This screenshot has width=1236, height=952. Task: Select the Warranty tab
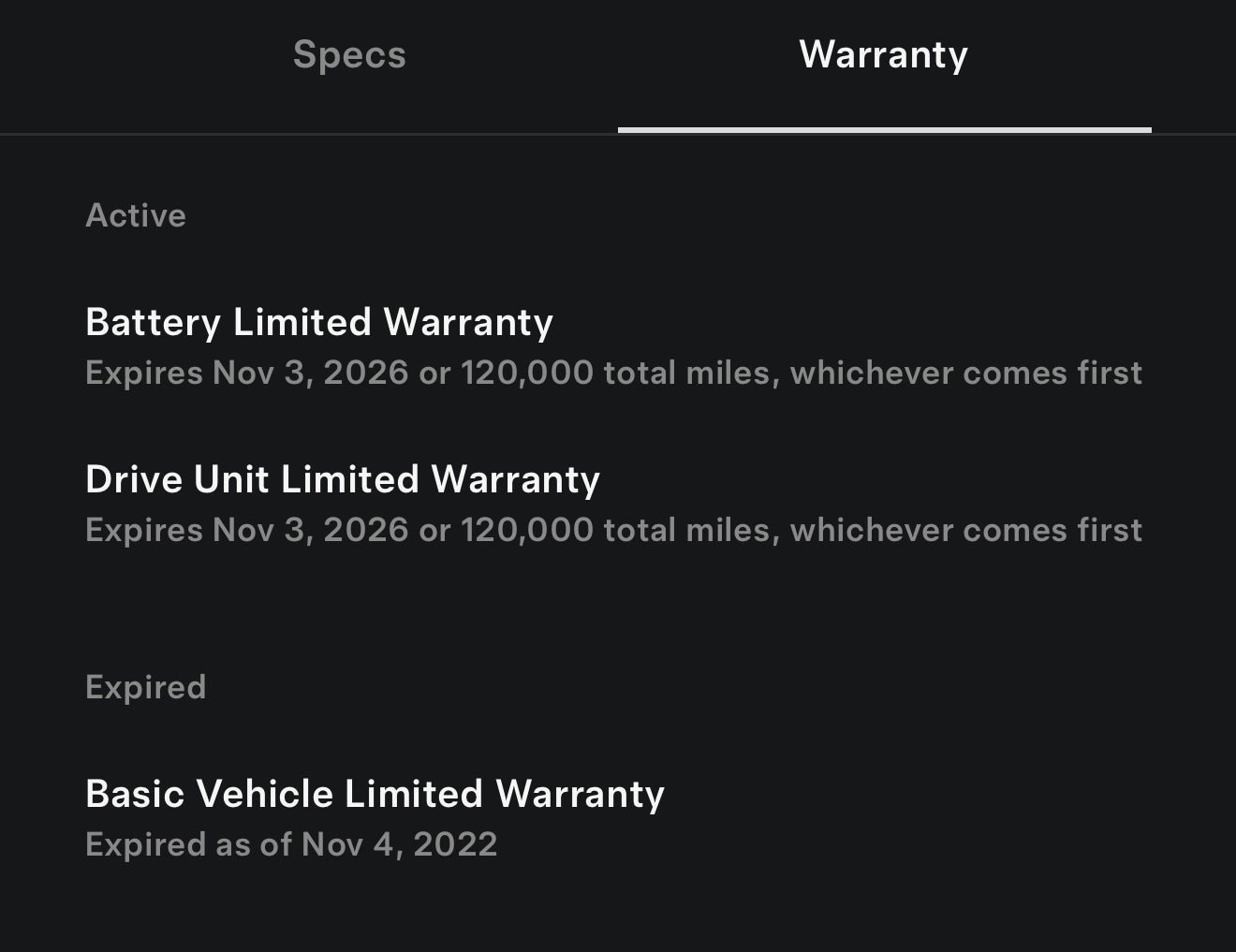point(883,54)
